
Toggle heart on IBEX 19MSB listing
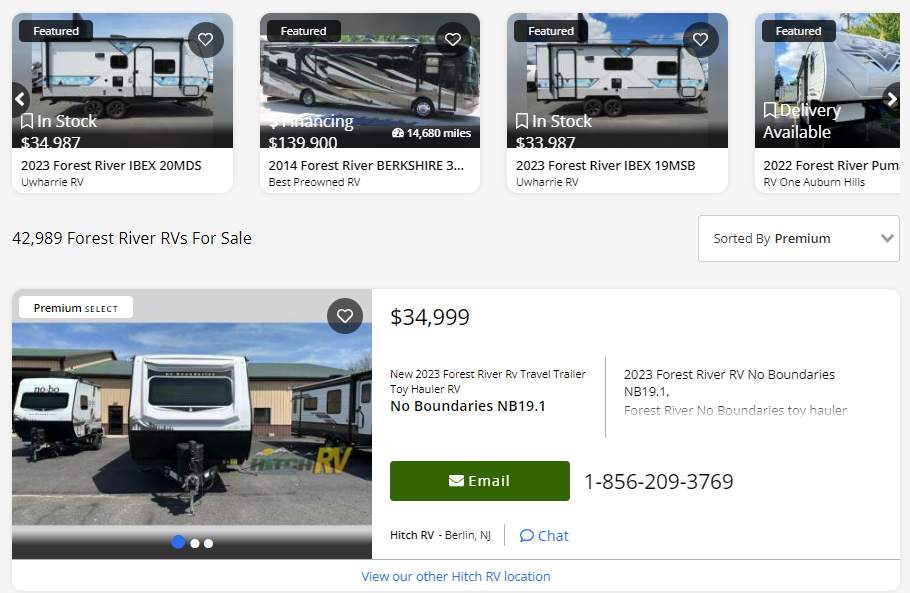(700, 40)
